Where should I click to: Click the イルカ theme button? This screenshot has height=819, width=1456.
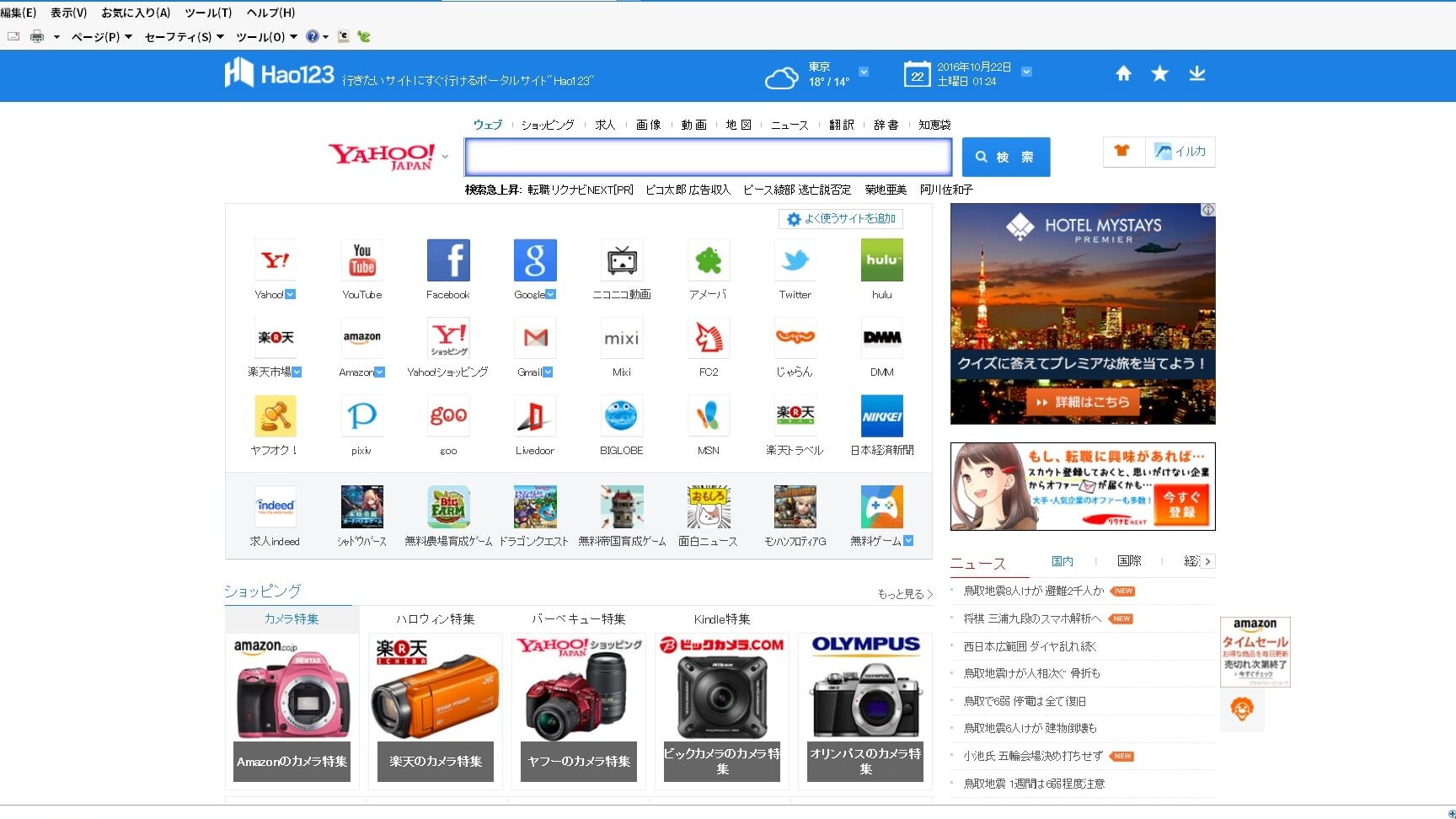[x=1180, y=152]
